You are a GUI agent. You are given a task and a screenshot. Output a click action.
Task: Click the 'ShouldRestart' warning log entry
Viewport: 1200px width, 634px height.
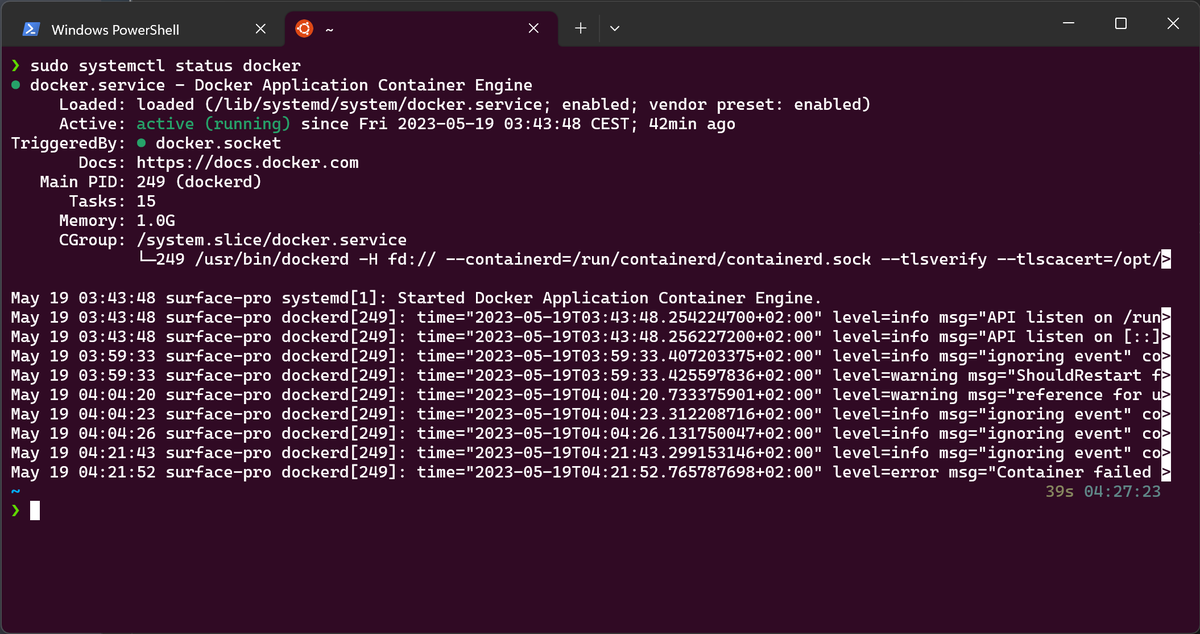591,375
